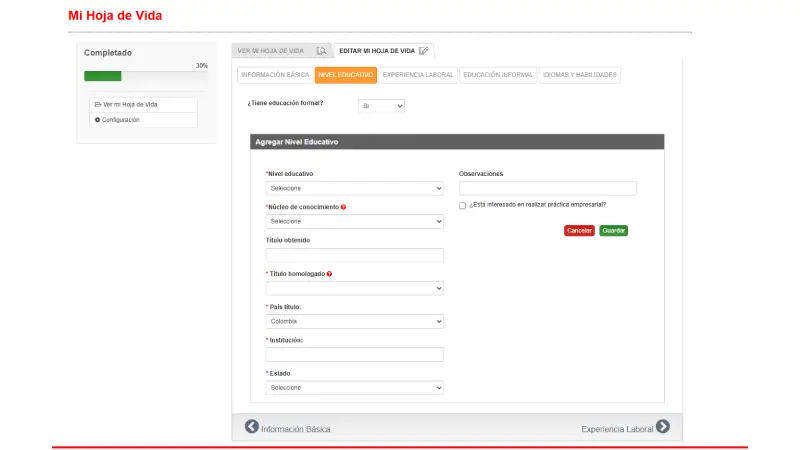Click the document icon next to Ver mi Hoja de Vida

[97, 104]
